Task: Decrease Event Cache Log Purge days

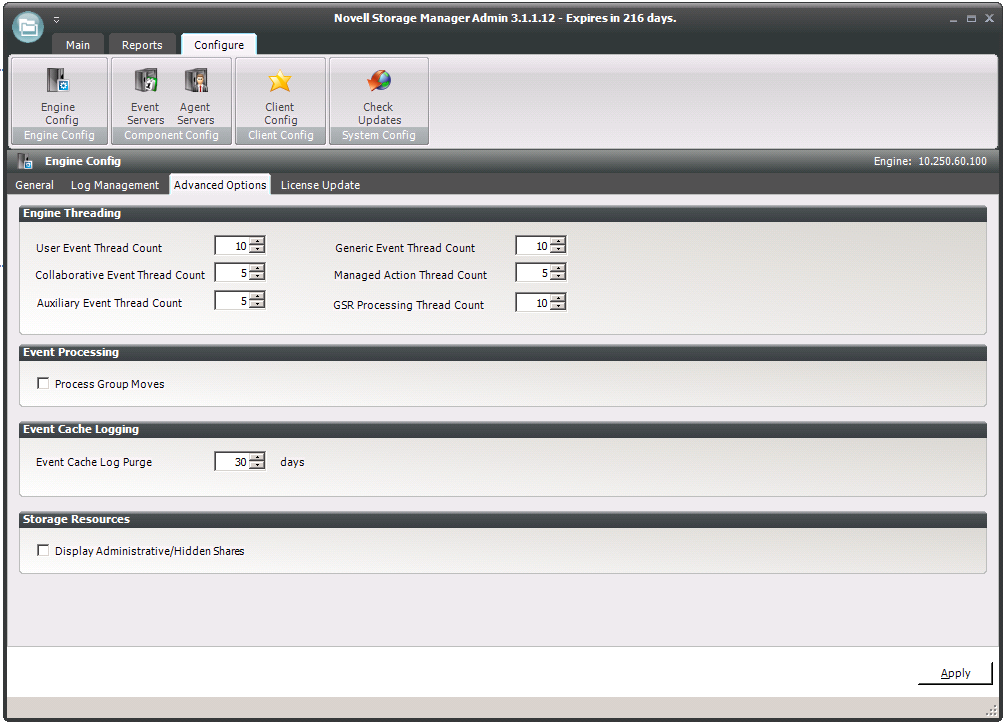Action: pos(257,465)
